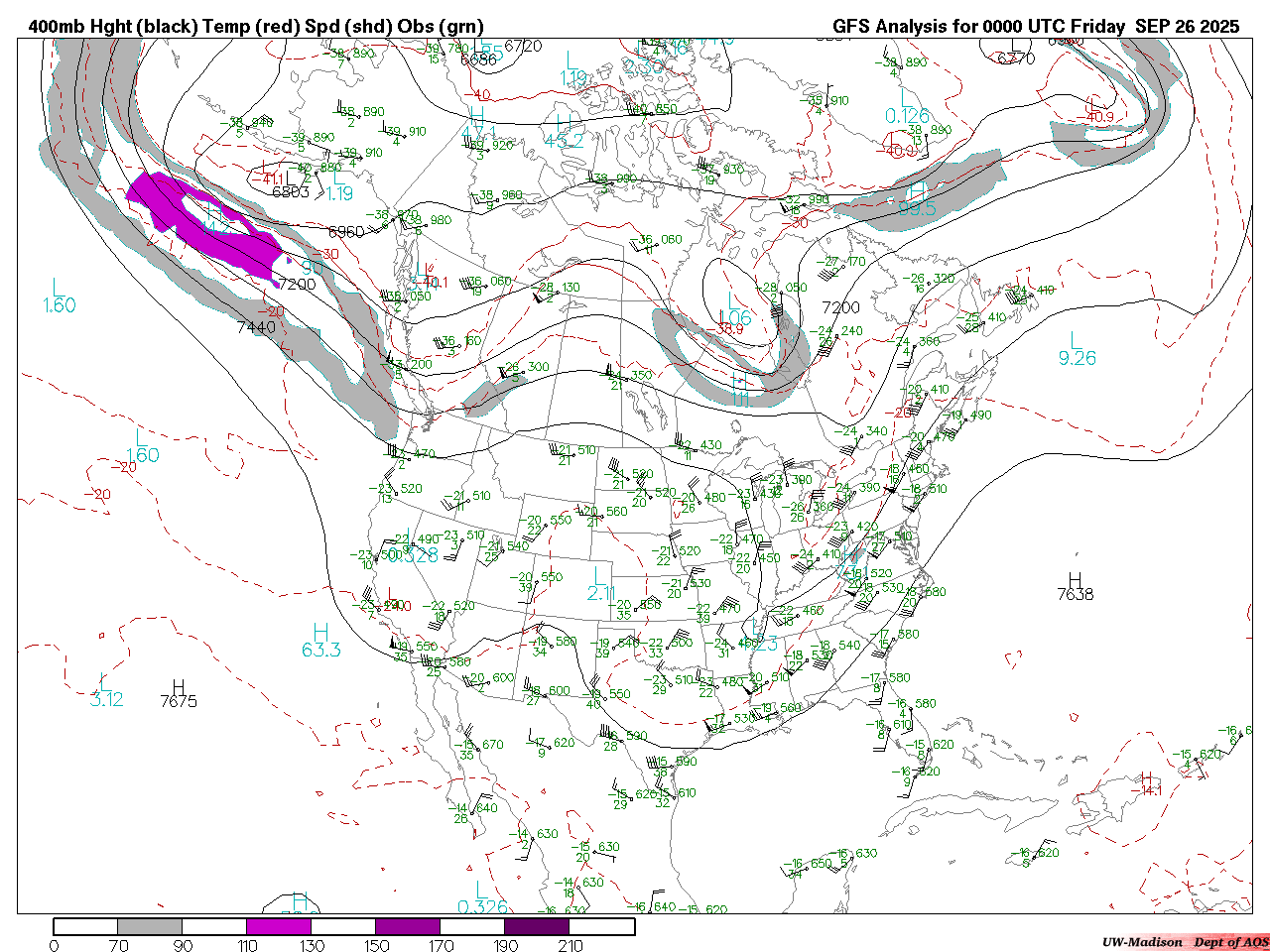
Task: Click the GFS Analysis date title text
Action: pyautogui.click(x=1035, y=27)
